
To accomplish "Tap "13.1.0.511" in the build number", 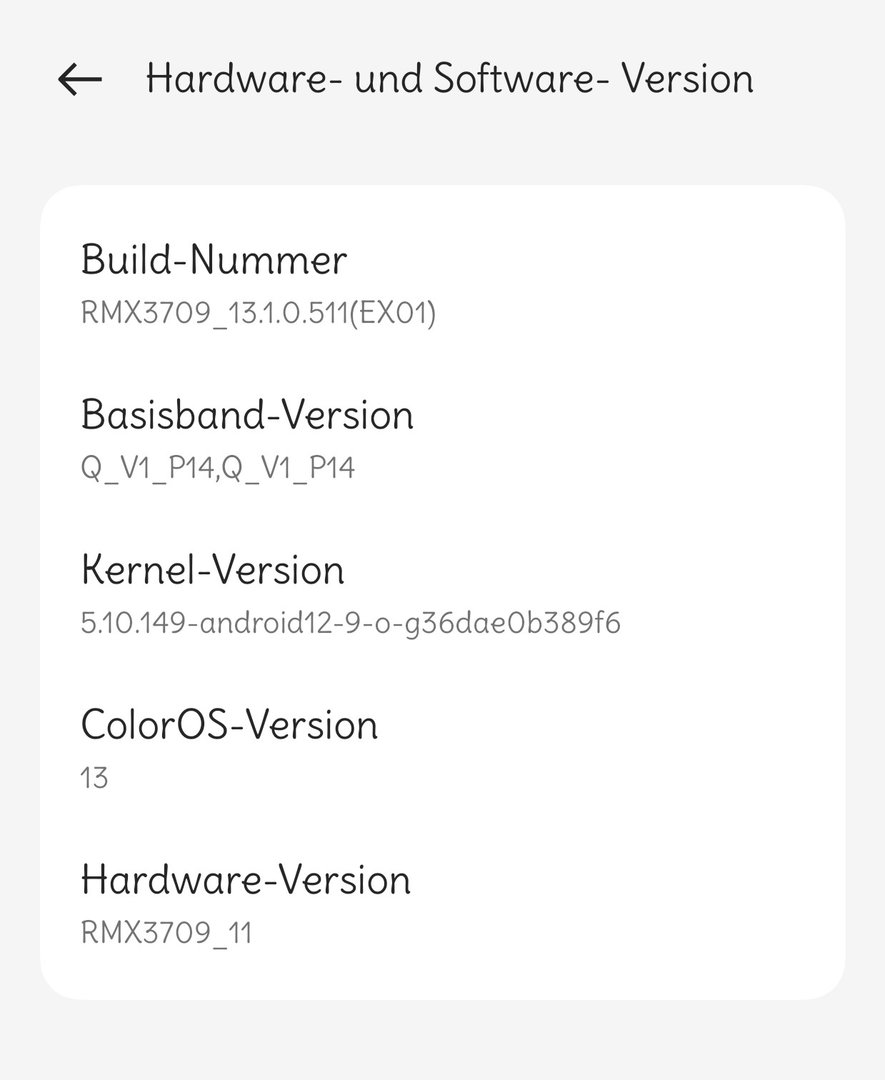I will [264, 313].
